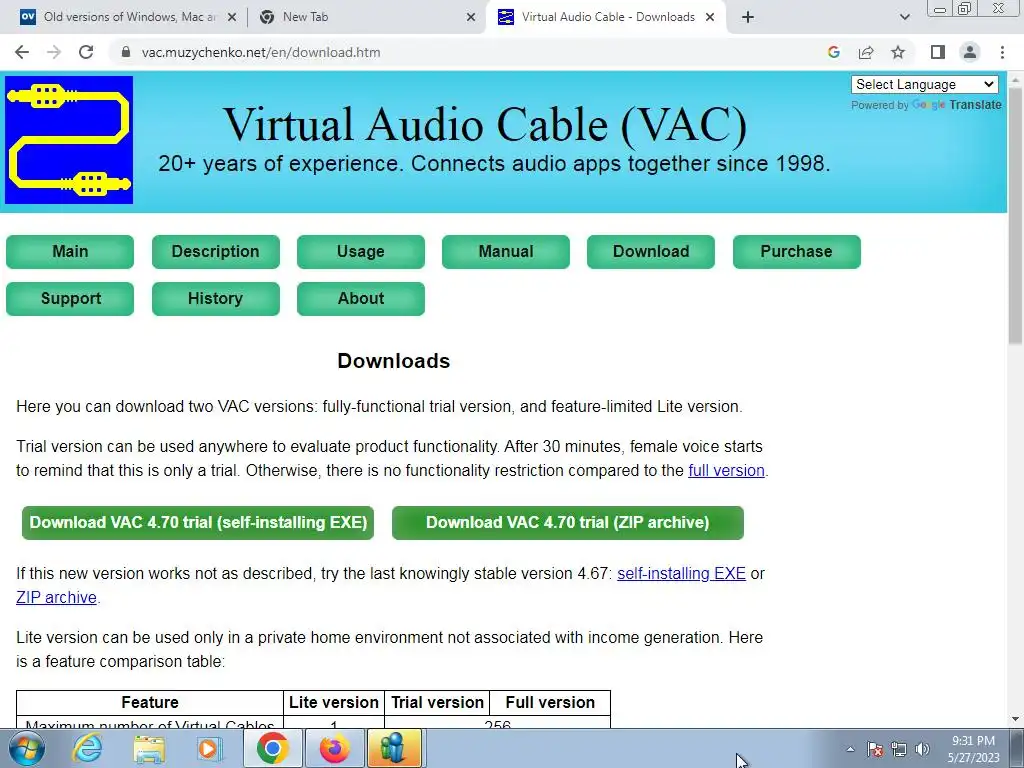Click the browser back arrow

(x=22, y=52)
